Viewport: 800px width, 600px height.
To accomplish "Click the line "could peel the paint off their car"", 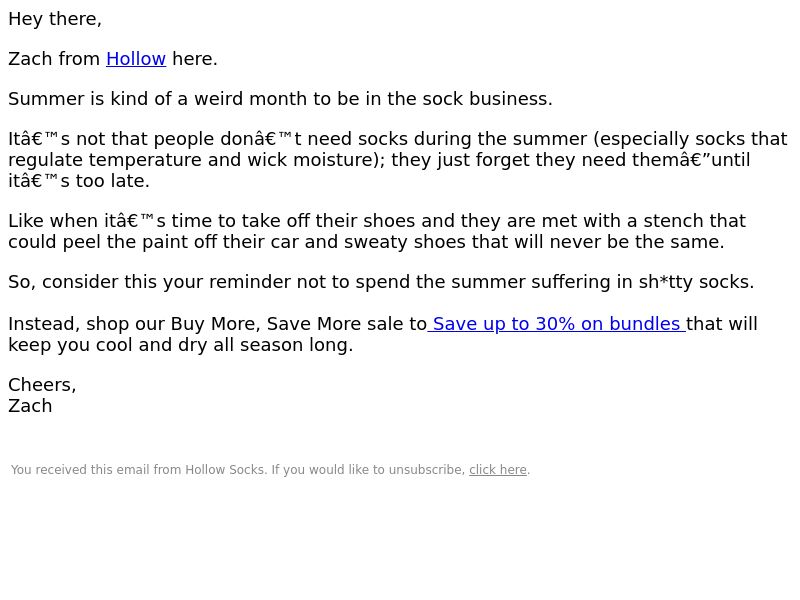I will coord(366,242).
